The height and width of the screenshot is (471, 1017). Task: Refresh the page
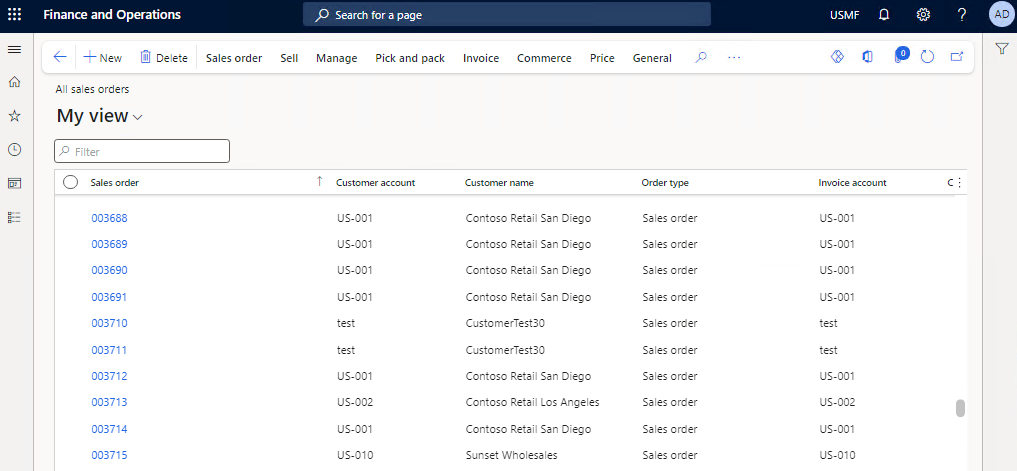tap(927, 57)
